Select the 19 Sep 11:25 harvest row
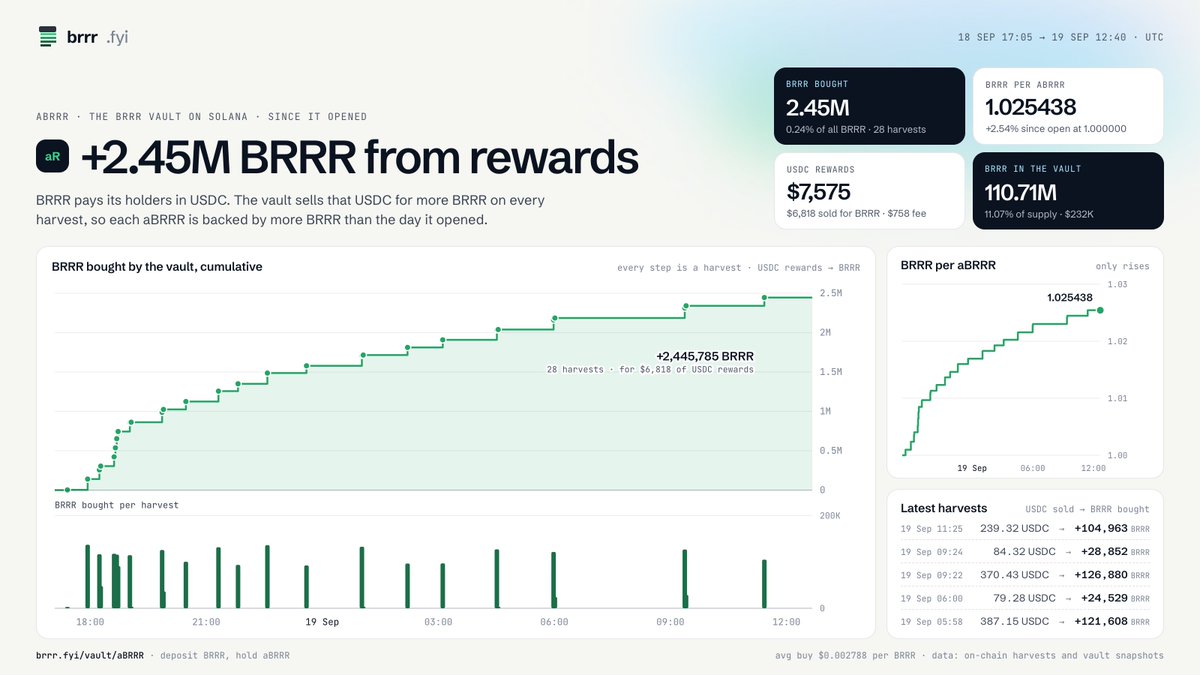 pos(1025,528)
